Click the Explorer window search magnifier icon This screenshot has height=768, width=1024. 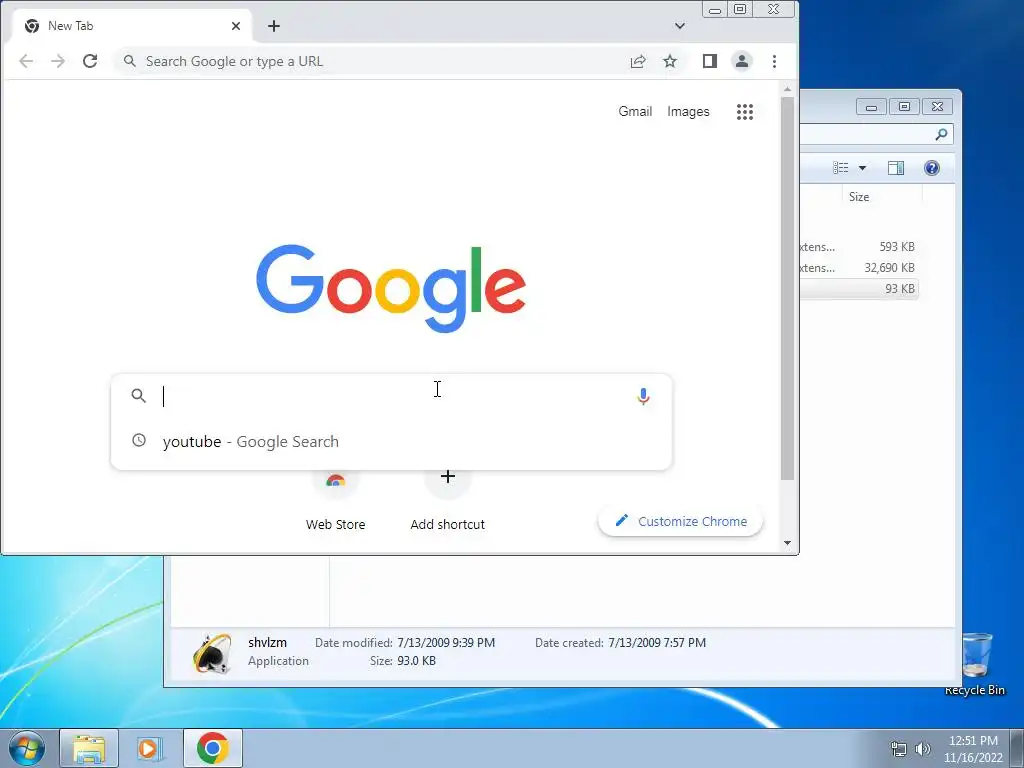pos(941,135)
